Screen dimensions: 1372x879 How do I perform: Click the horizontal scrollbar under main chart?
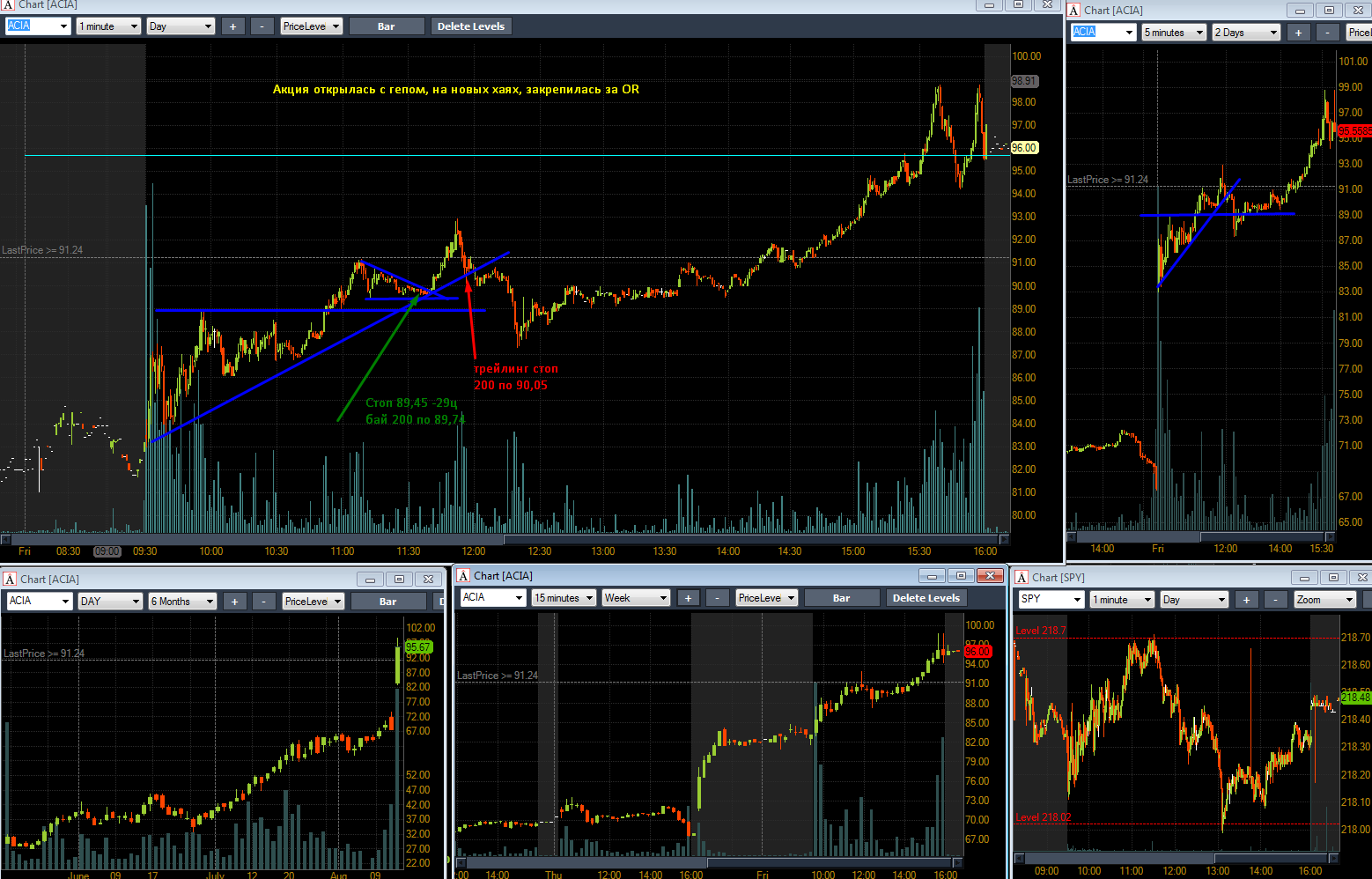coord(505,539)
